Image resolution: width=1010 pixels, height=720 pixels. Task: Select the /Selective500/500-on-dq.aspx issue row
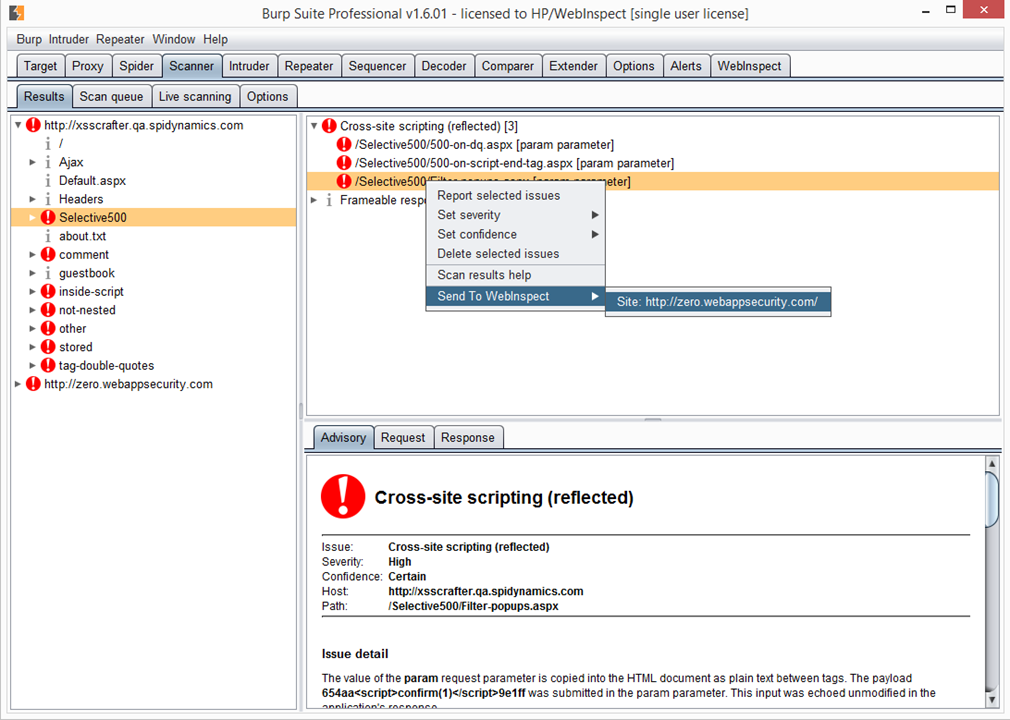click(653, 144)
